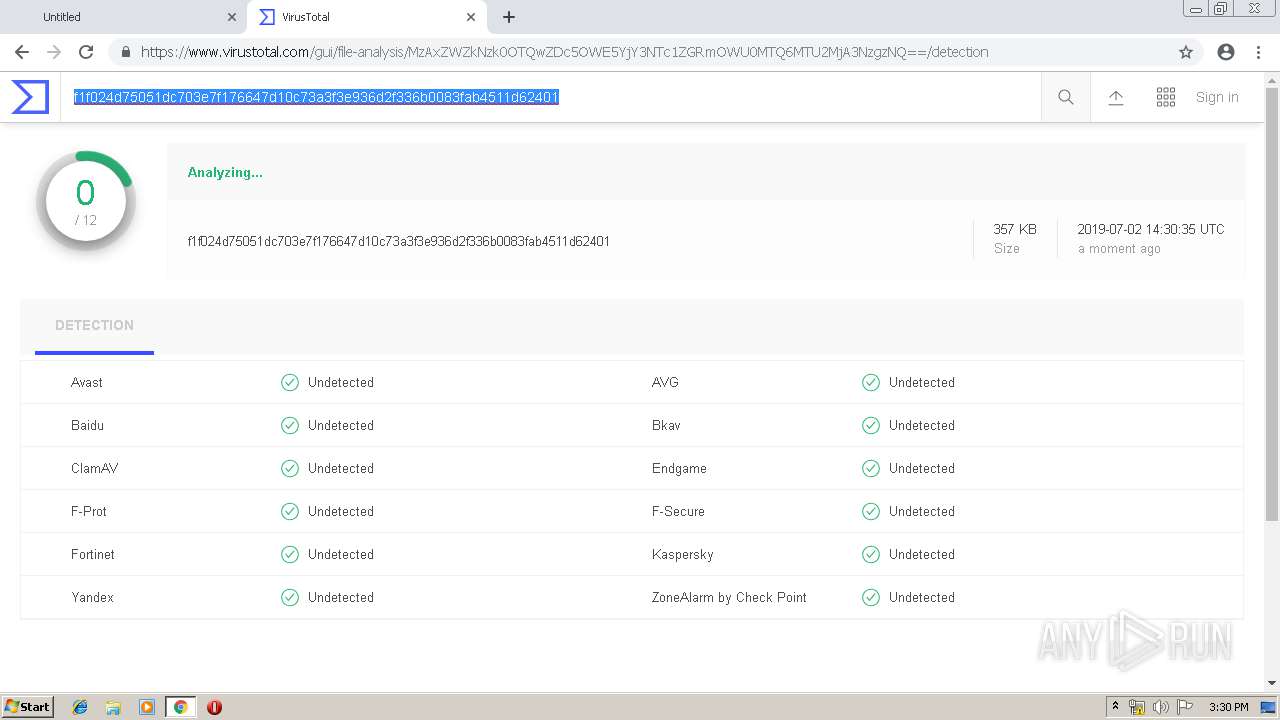
Task: Open the Chrome profile icon
Action: [1226, 52]
